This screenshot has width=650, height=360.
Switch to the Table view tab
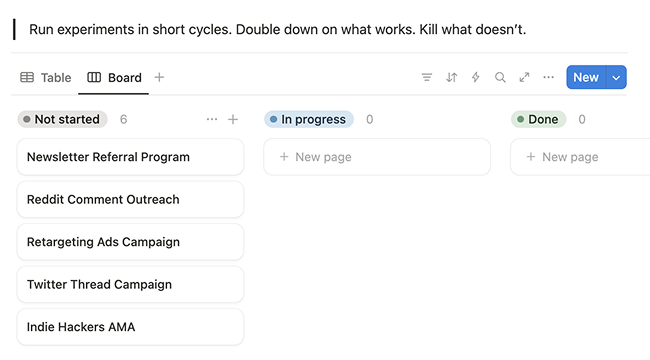pyautogui.click(x=46, y=78)
